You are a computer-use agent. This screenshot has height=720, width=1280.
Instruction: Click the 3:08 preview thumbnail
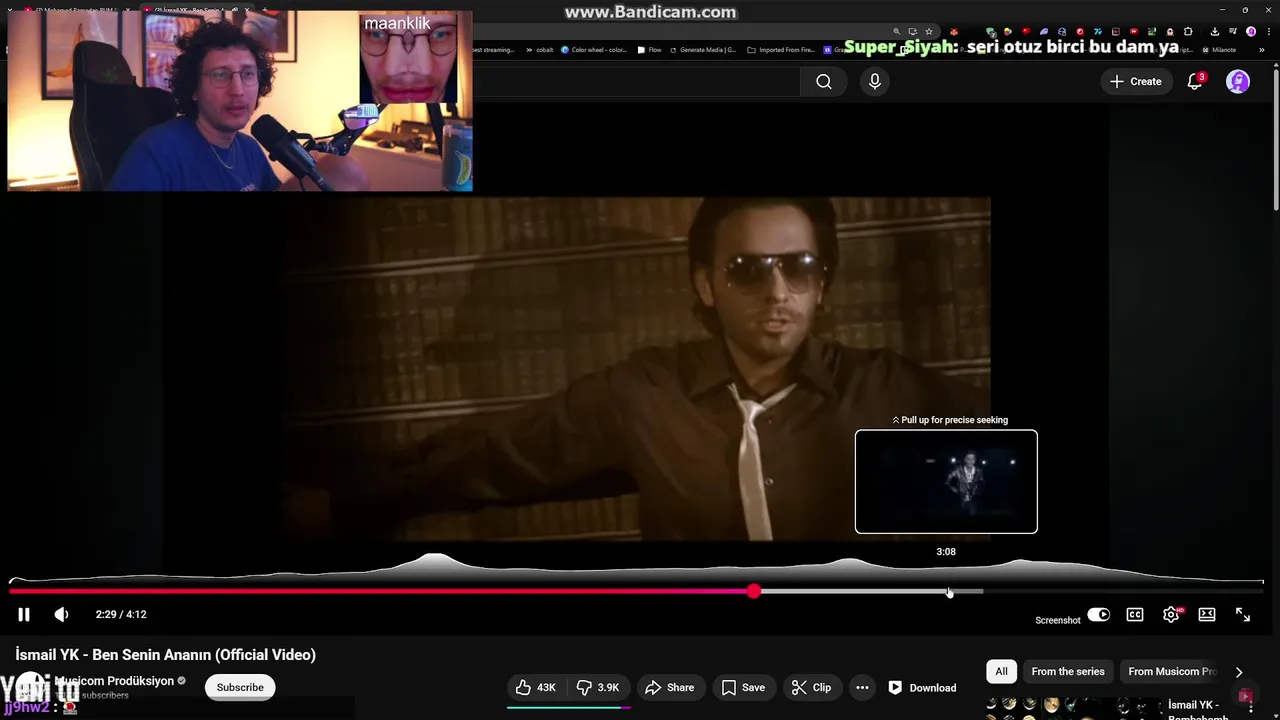tap(946, 481)
